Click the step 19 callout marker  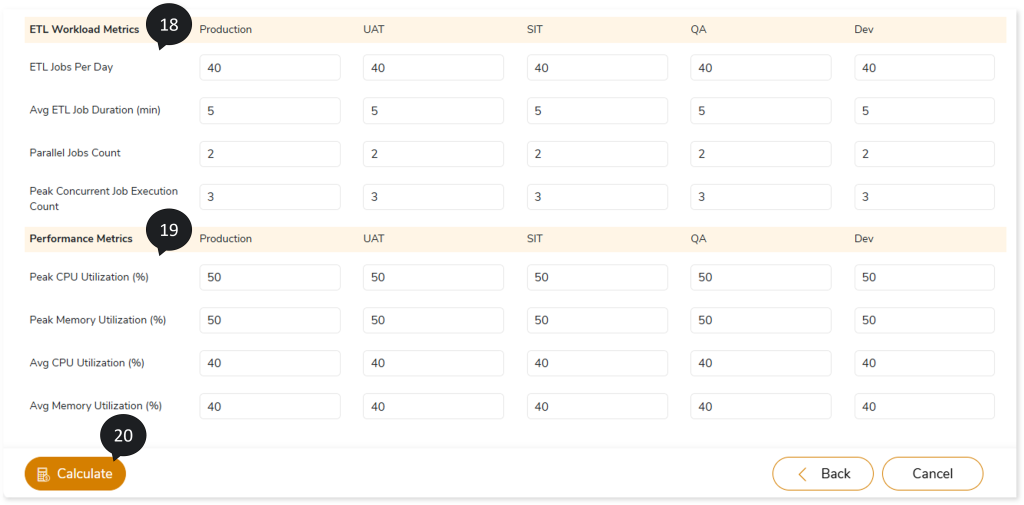point(169,231)
